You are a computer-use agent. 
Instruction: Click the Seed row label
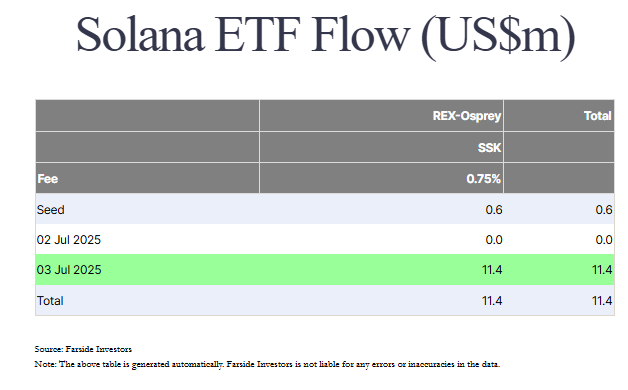coord(50,209)
